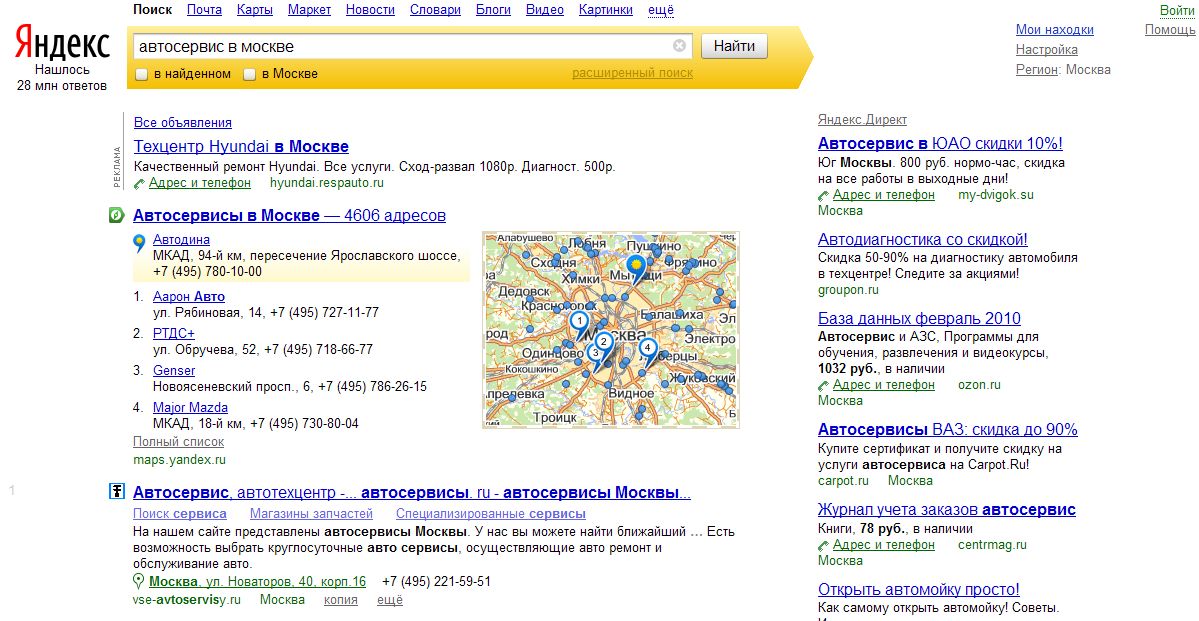Open Мои находки link
The image size is (1199, 621).
tap(1054, 30)
